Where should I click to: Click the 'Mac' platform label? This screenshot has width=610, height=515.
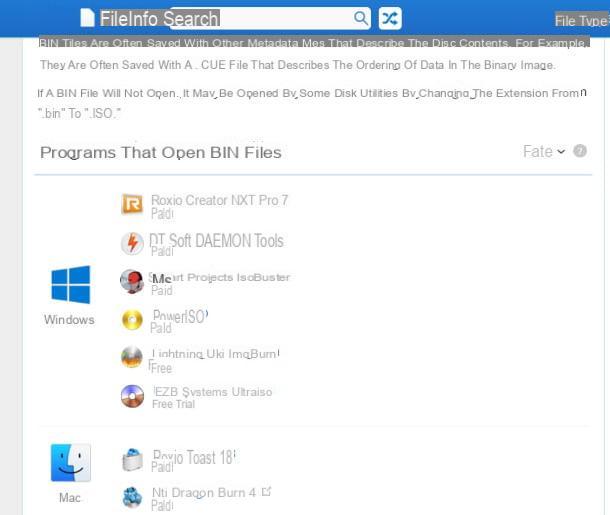(70, 497)
